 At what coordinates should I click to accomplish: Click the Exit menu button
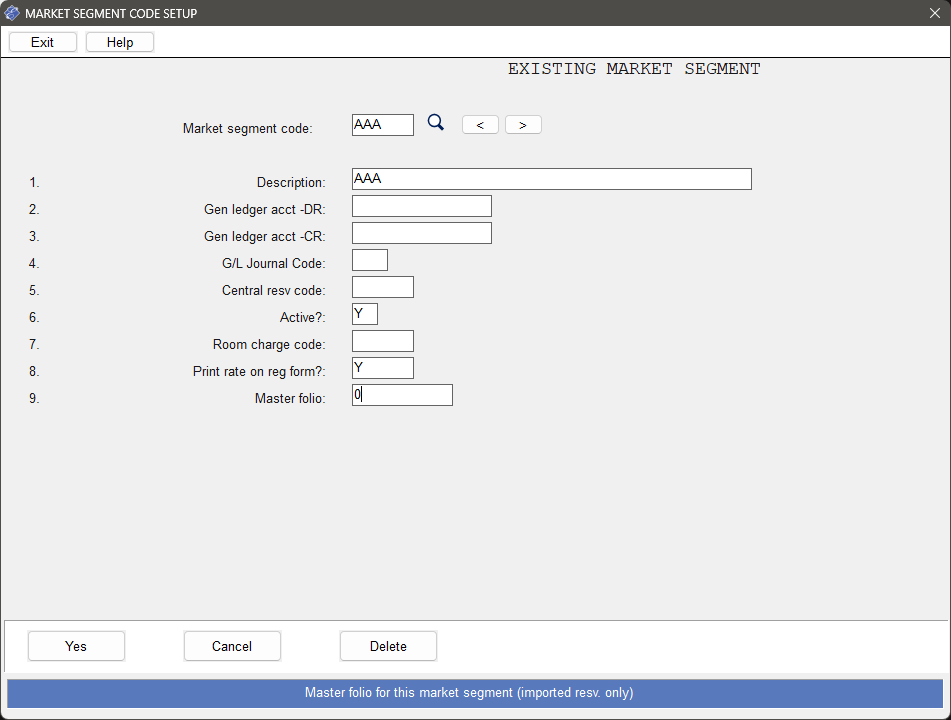(x=43, y=42)
